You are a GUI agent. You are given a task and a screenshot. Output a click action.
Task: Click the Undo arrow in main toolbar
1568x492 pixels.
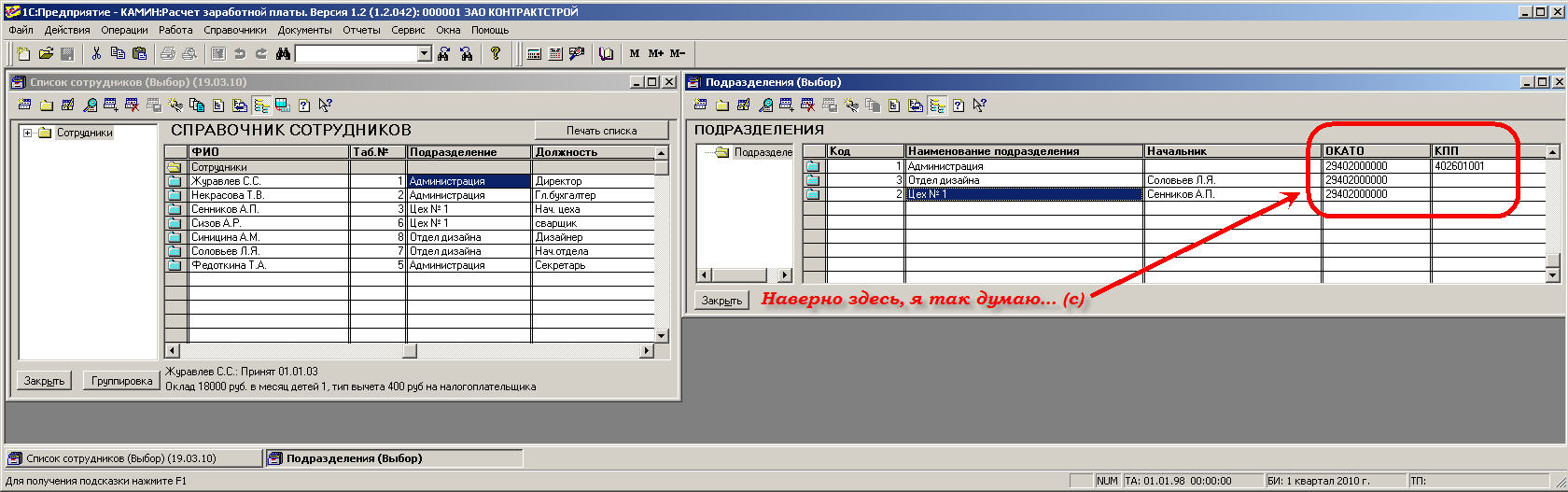(240, 54)
